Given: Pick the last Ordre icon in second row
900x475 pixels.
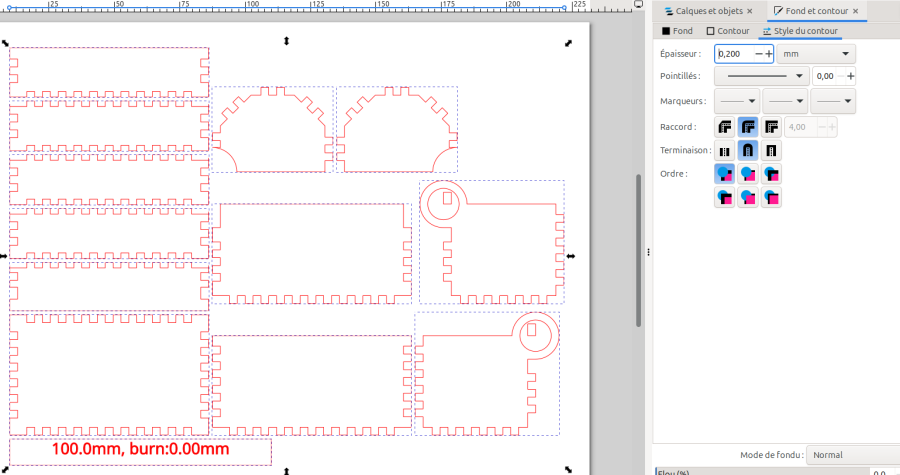Looking at the screenshot, I should tap(771, 197).
